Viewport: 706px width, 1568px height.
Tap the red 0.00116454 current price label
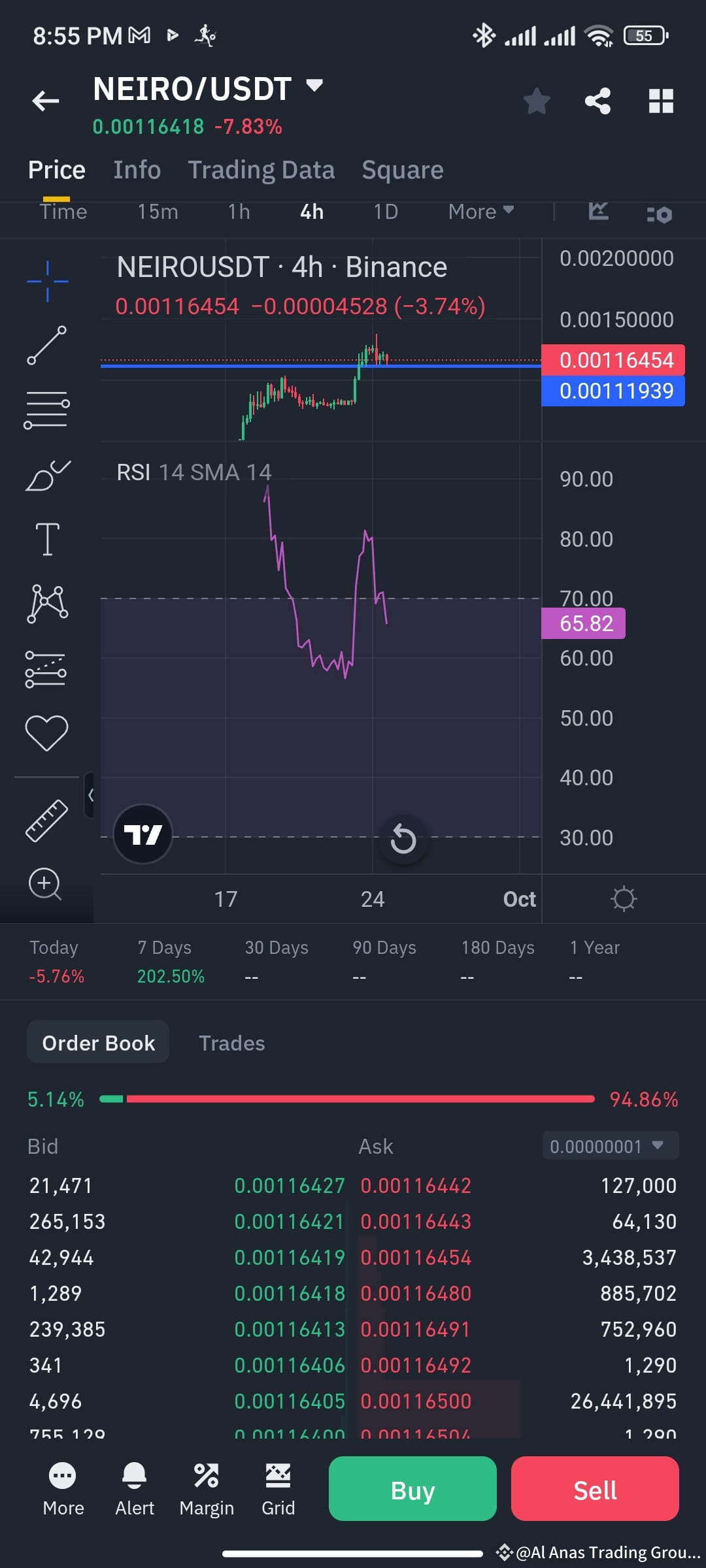click(x=613, y=359)
